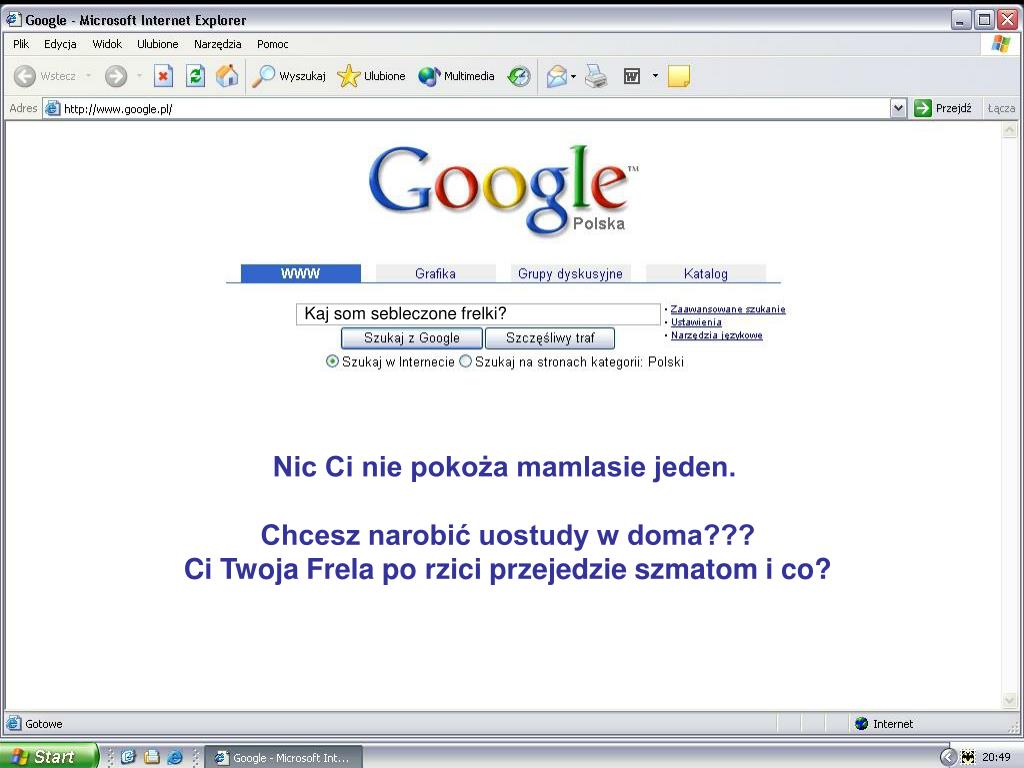The image size is (1024, 768).
Task: Open the Widok menu
Action: 107,44
